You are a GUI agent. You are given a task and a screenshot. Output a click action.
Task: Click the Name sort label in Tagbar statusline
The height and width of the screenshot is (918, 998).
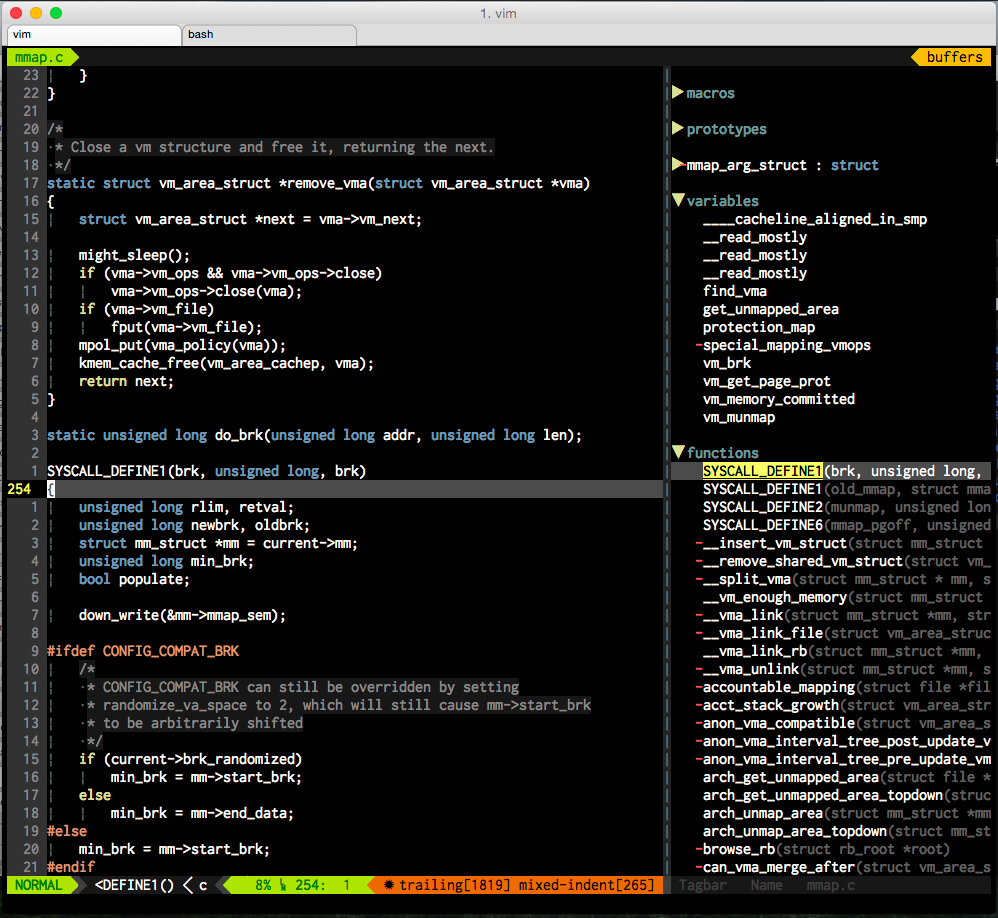766,886
